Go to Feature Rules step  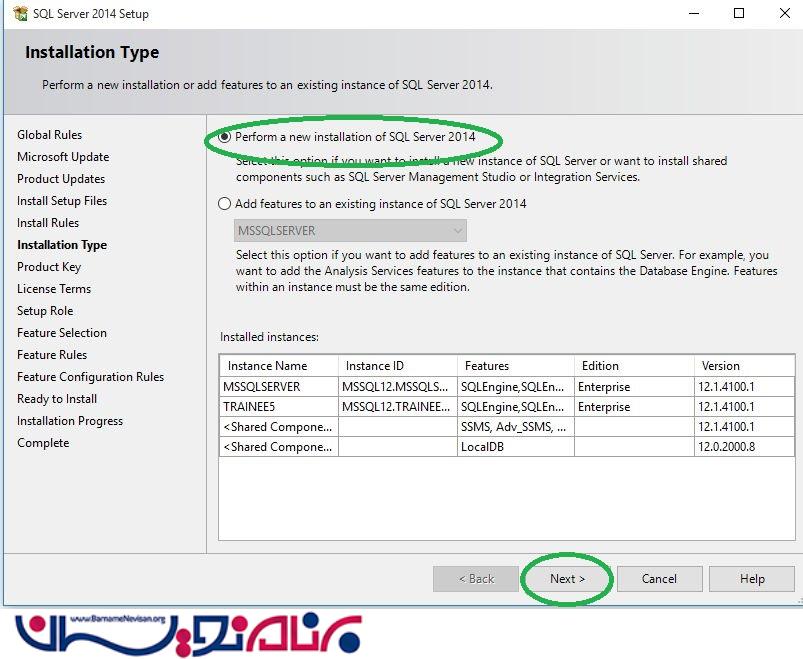pyautogui.click(x=52, y=355)
